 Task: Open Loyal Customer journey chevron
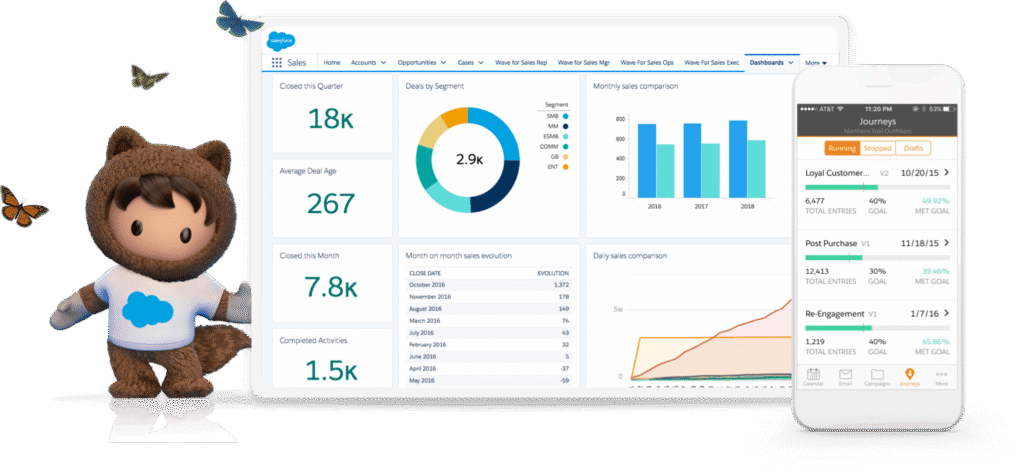click(946, 172)
